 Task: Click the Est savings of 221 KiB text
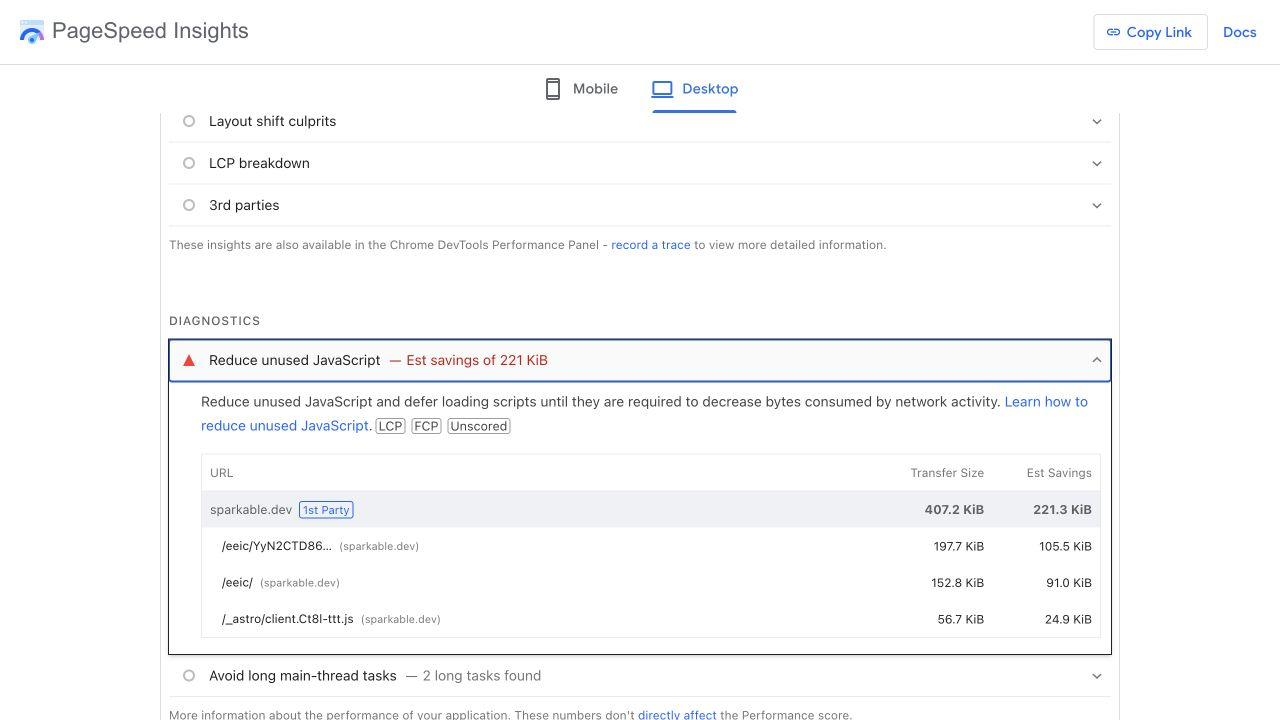tap(477, 360)
